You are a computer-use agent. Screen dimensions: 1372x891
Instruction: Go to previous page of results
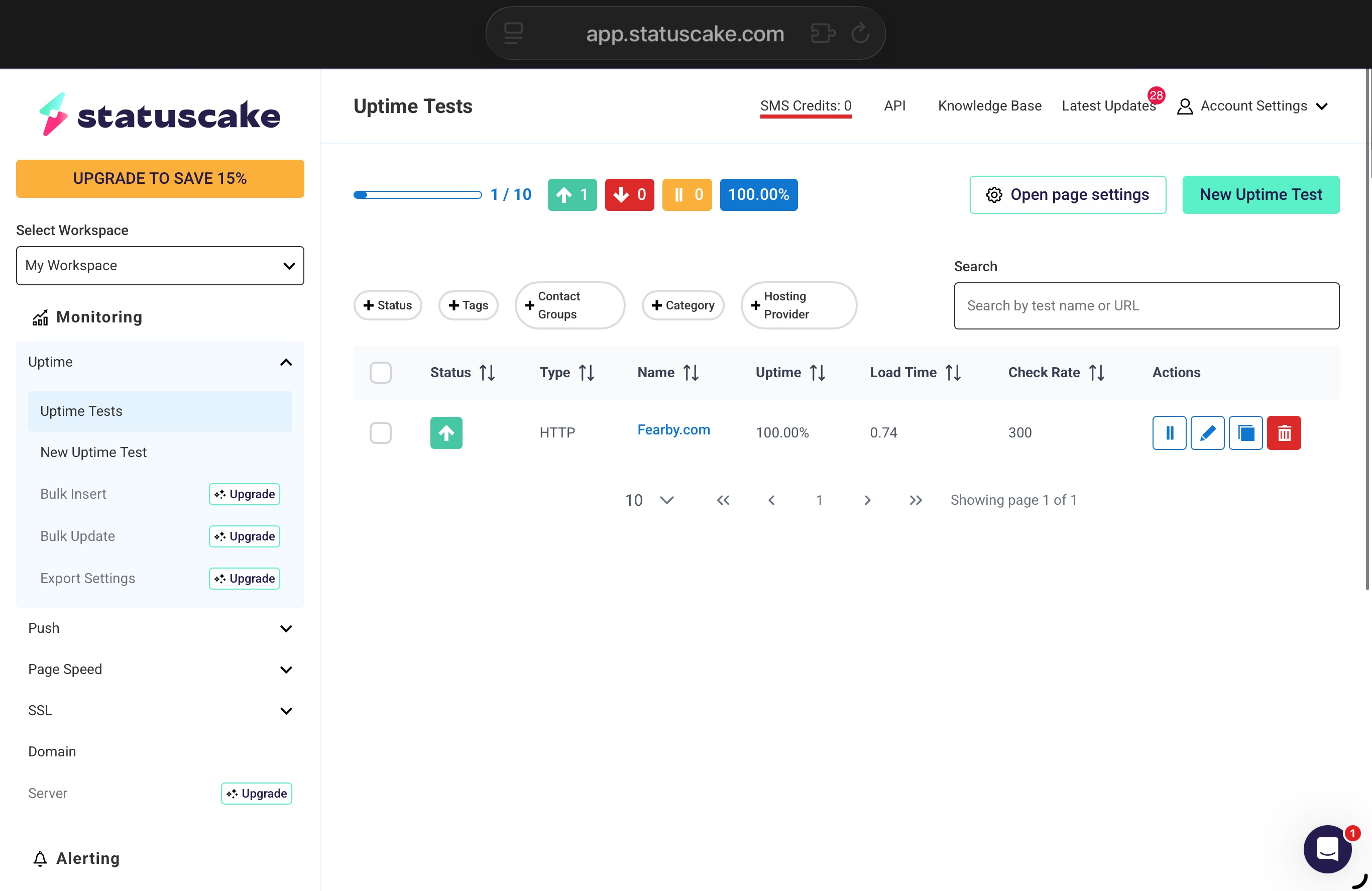771,500
